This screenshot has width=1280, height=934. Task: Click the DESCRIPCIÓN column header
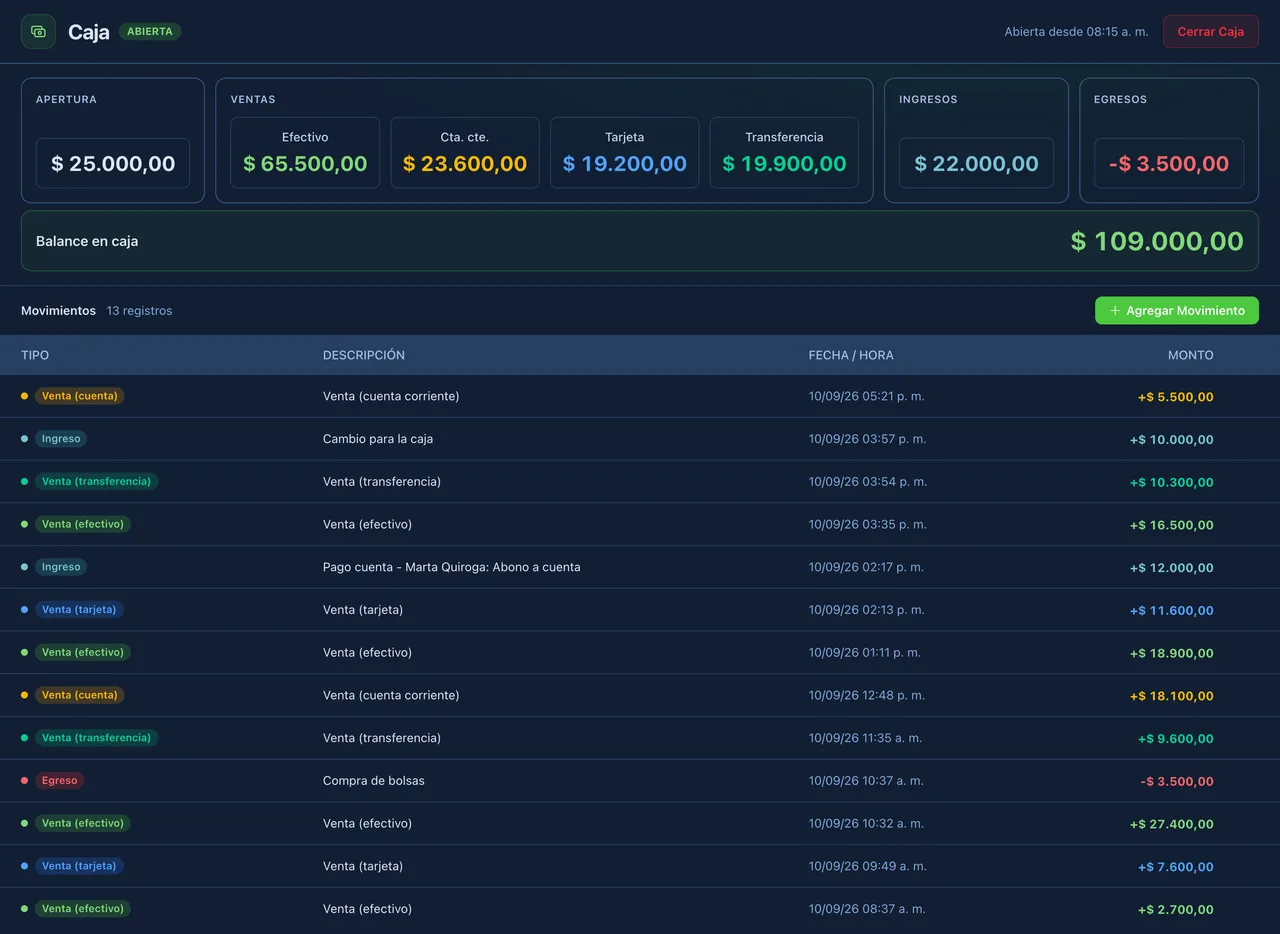click(364, 355)
